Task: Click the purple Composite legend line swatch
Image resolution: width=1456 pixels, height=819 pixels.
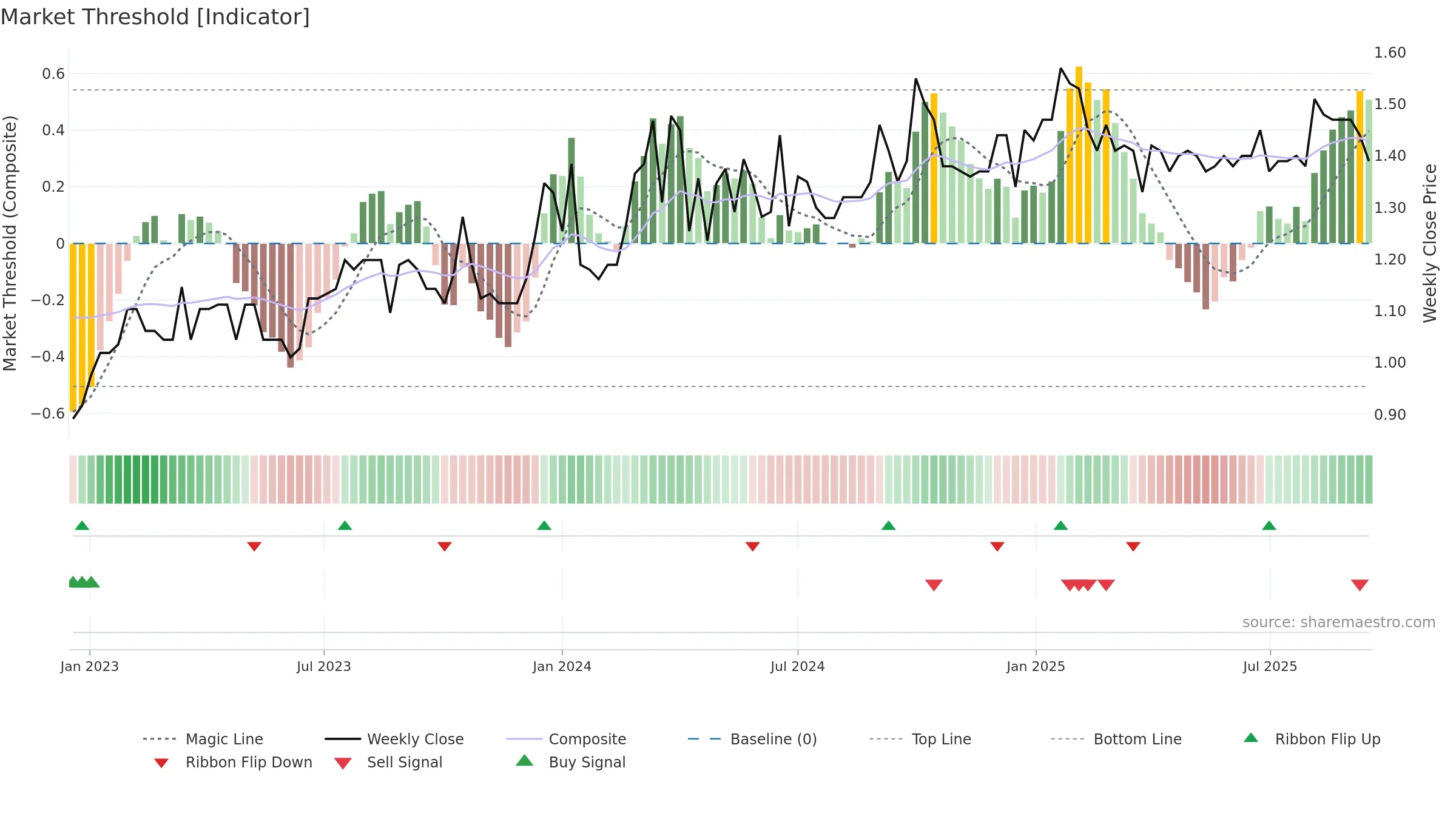Action: pos(524,739)
